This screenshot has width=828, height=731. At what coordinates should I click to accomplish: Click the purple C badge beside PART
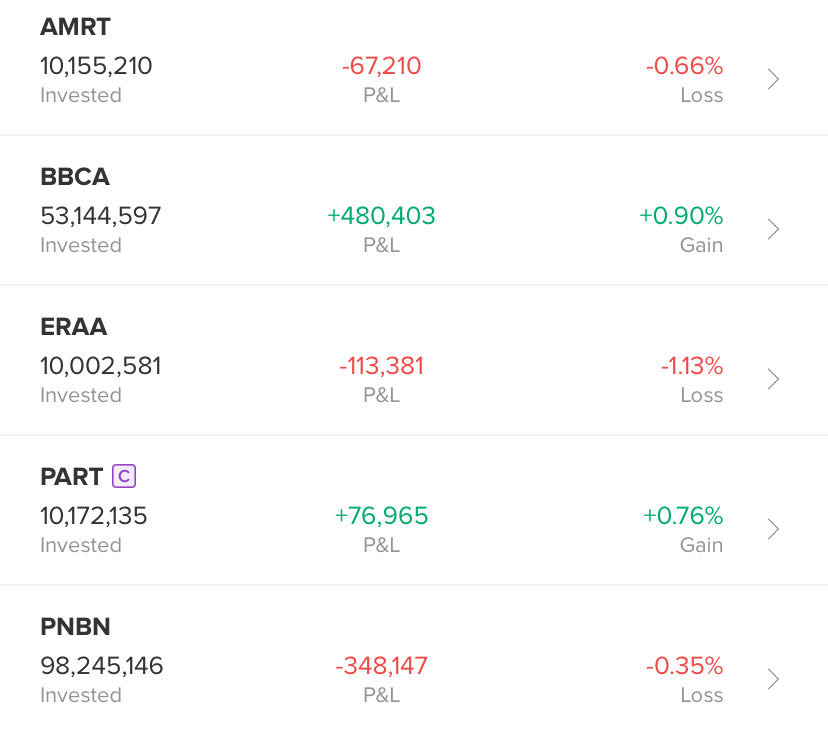pos(124,476)
